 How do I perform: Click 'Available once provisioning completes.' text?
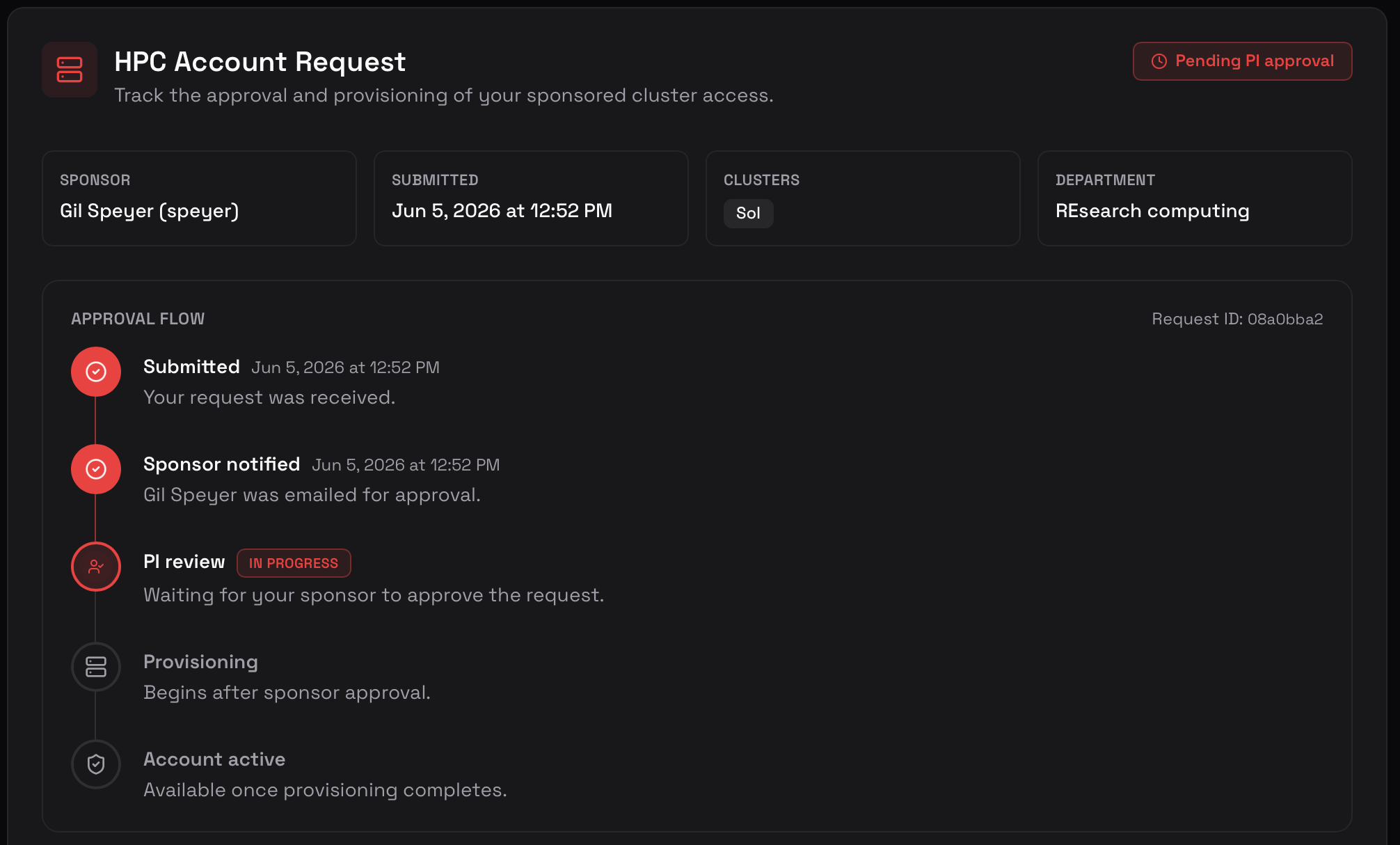325,790
